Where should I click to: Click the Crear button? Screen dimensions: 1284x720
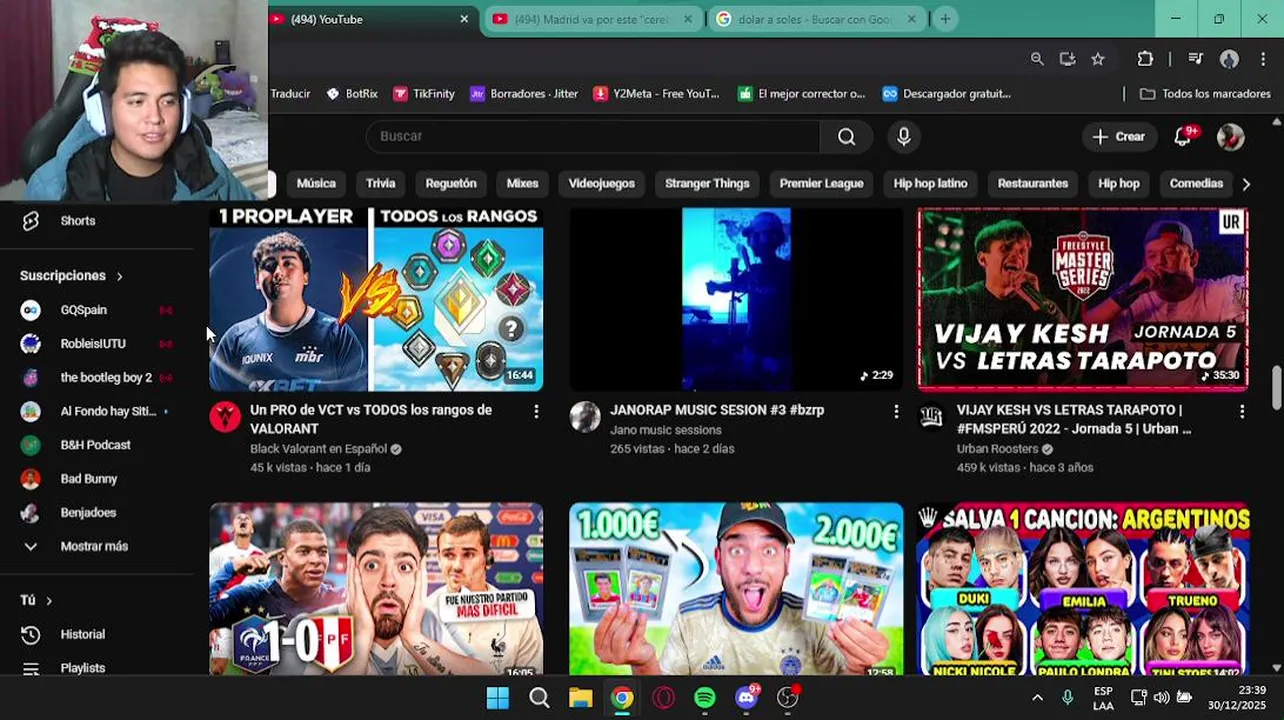pos(1118,137)
